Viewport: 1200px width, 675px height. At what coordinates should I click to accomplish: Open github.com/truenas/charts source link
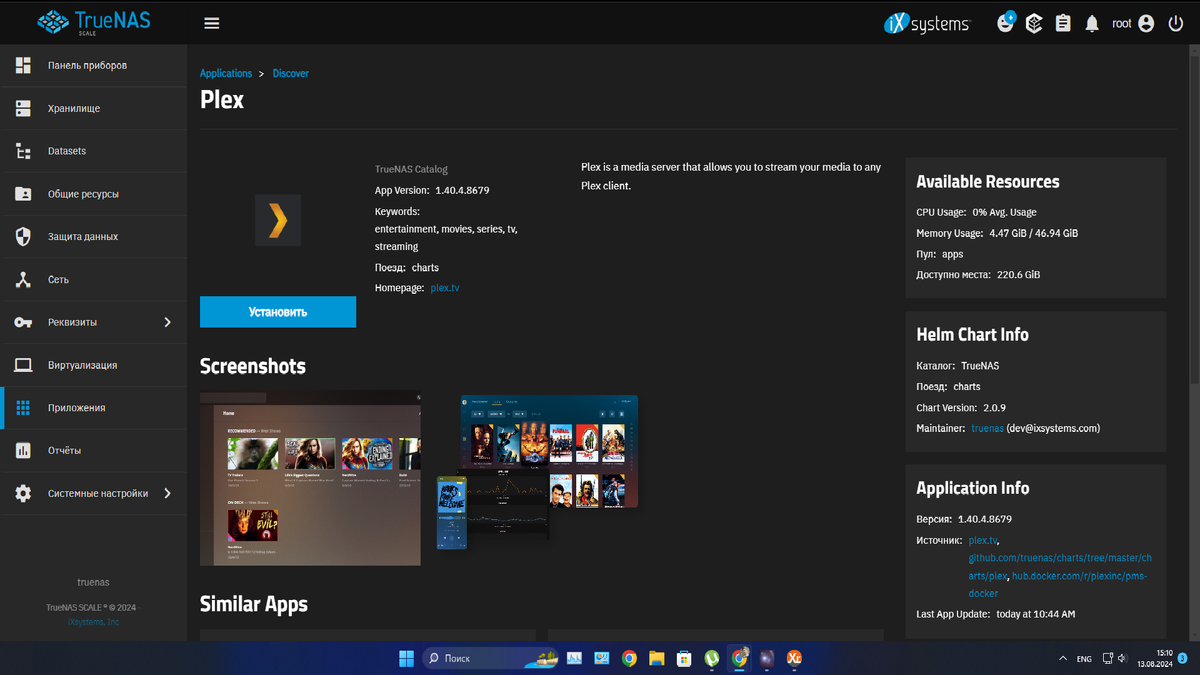(x=1059, y=567)
